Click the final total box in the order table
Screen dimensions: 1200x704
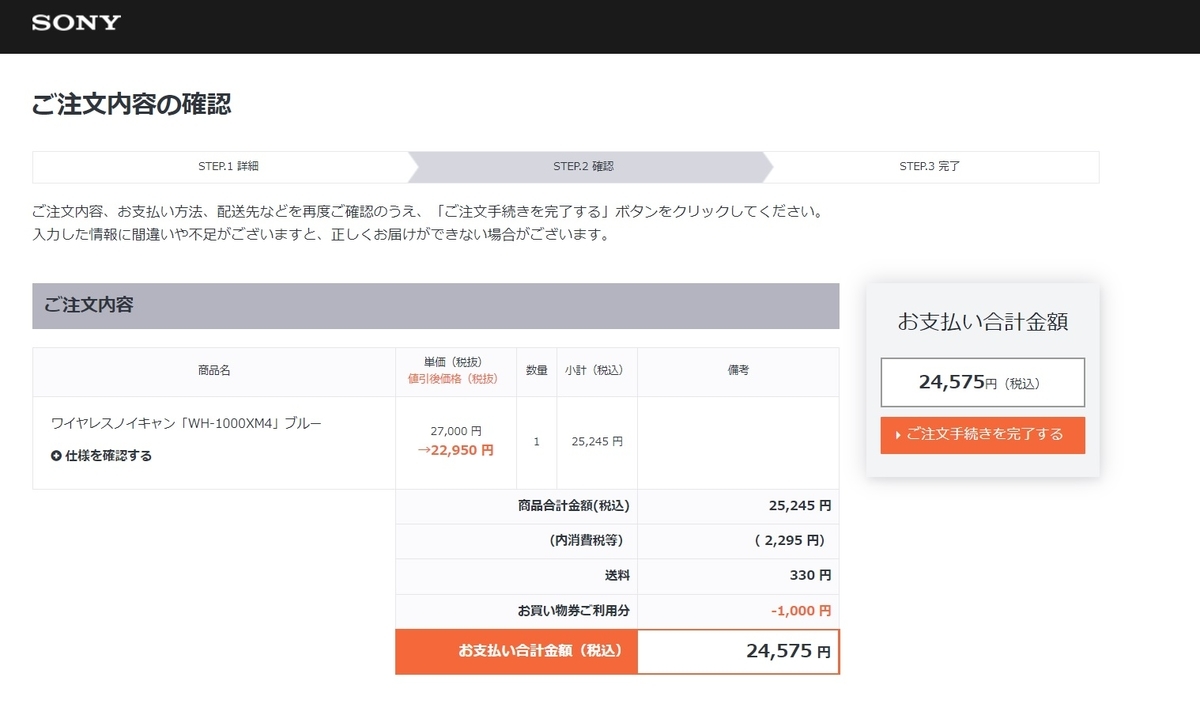739,651
